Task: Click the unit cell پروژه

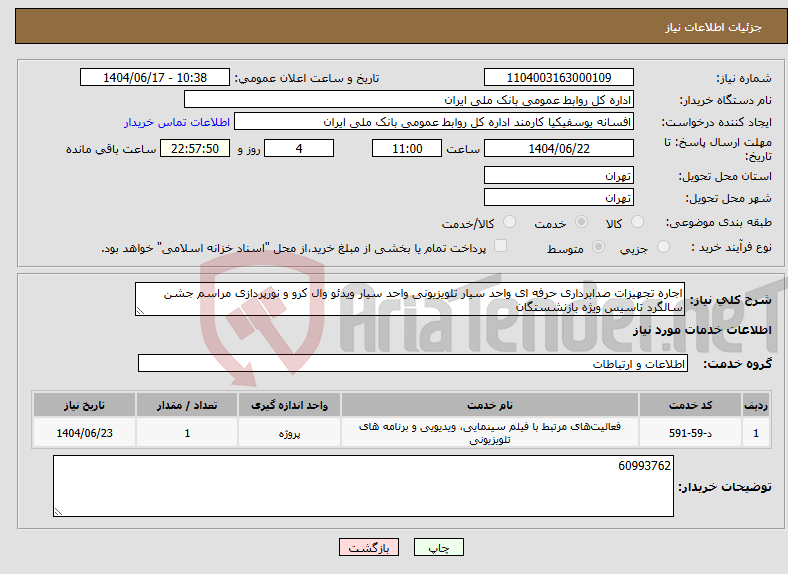Action: (x=289, y=433)
